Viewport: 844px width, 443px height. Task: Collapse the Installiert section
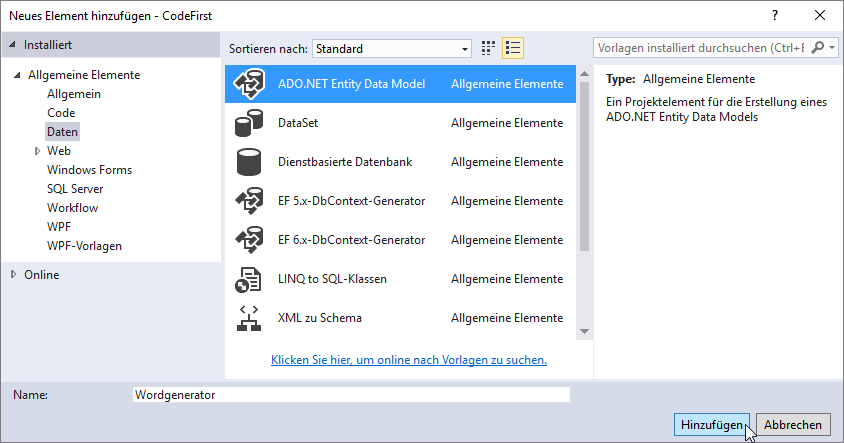[x=12, y=45]
